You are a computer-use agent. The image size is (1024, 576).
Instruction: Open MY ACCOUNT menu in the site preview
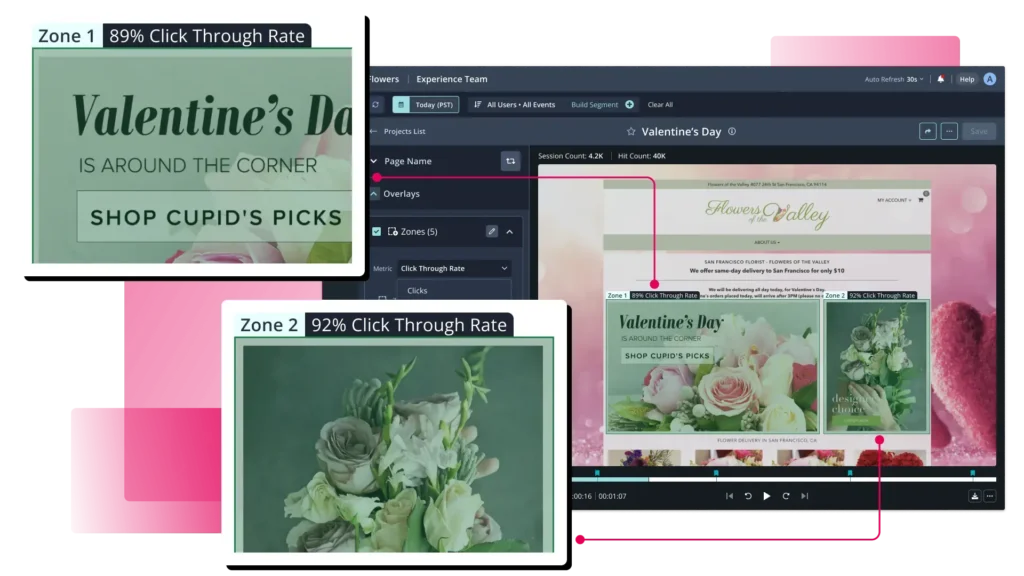[893, 200]
